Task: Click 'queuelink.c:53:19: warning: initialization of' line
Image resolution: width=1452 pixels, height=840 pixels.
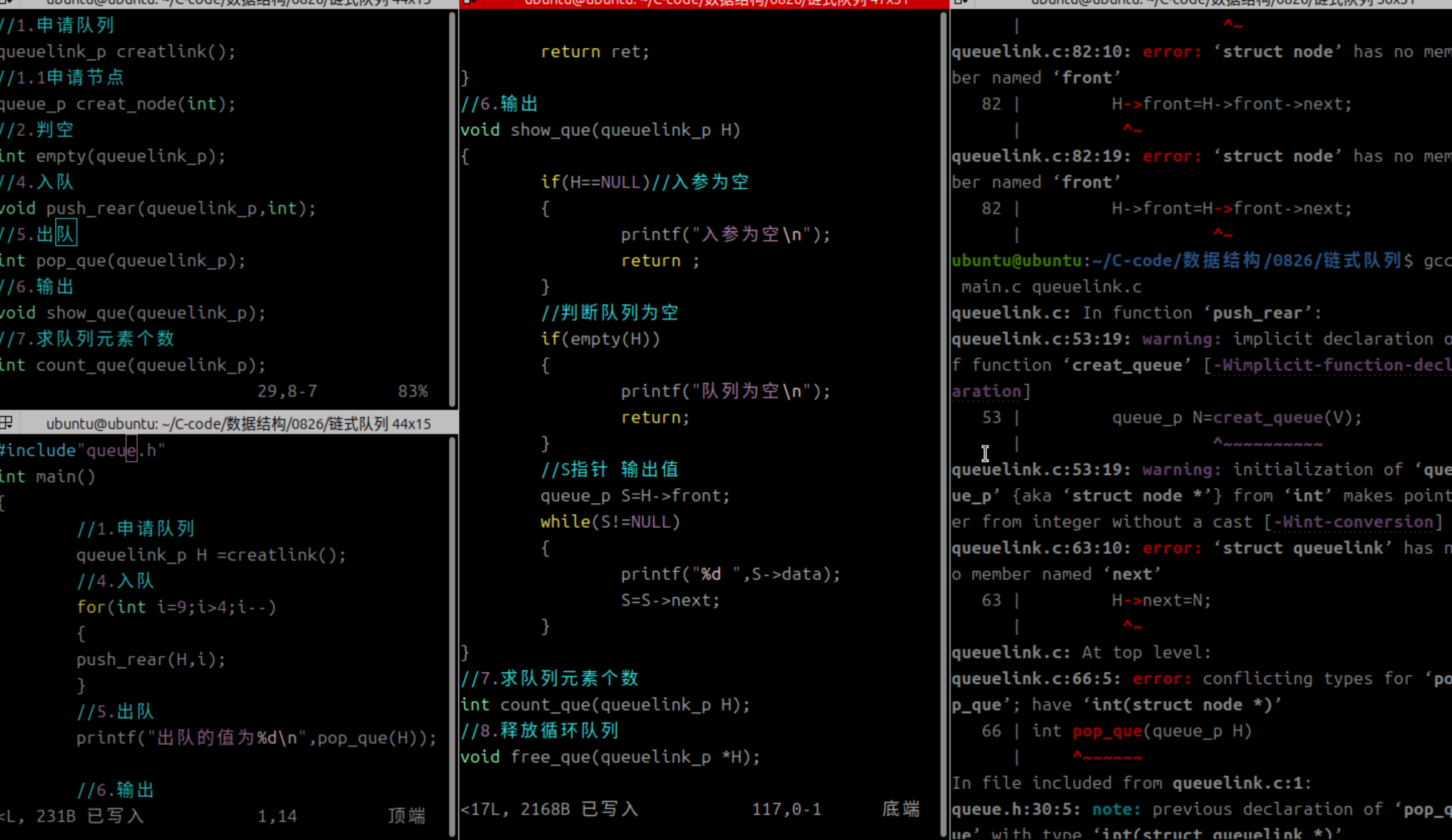Action: (1201, 470)
